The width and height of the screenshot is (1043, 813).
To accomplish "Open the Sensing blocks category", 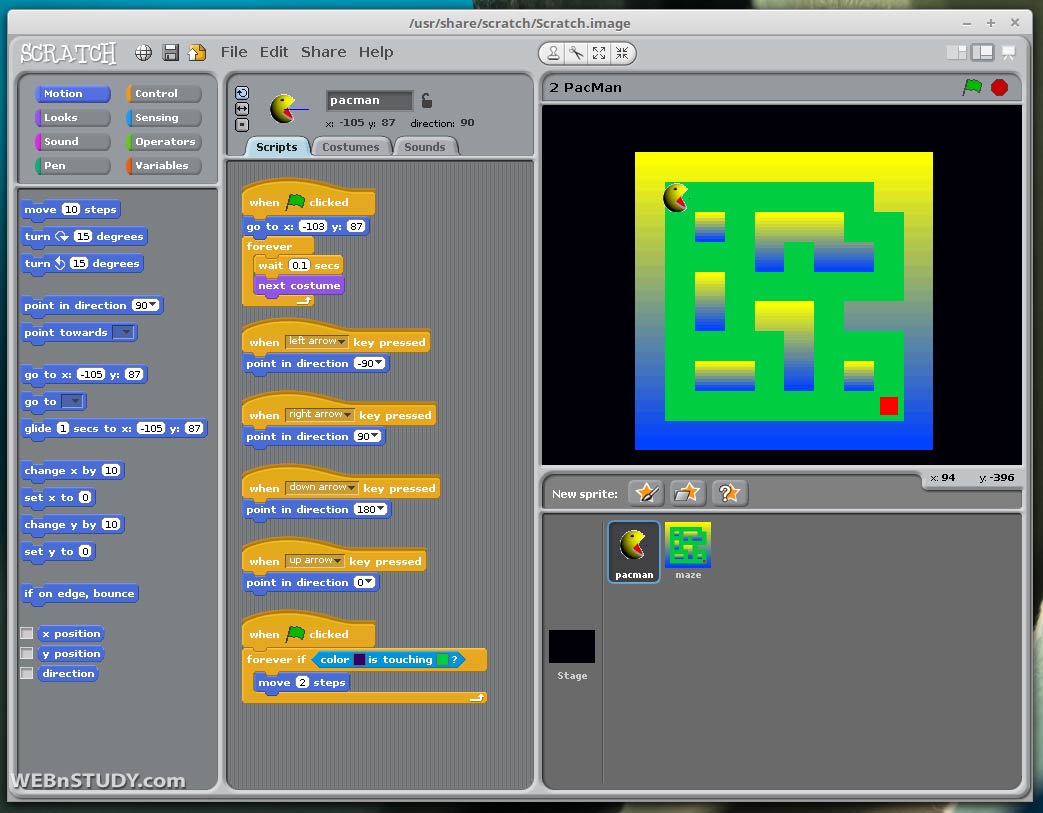I will (x=164, y=118).
